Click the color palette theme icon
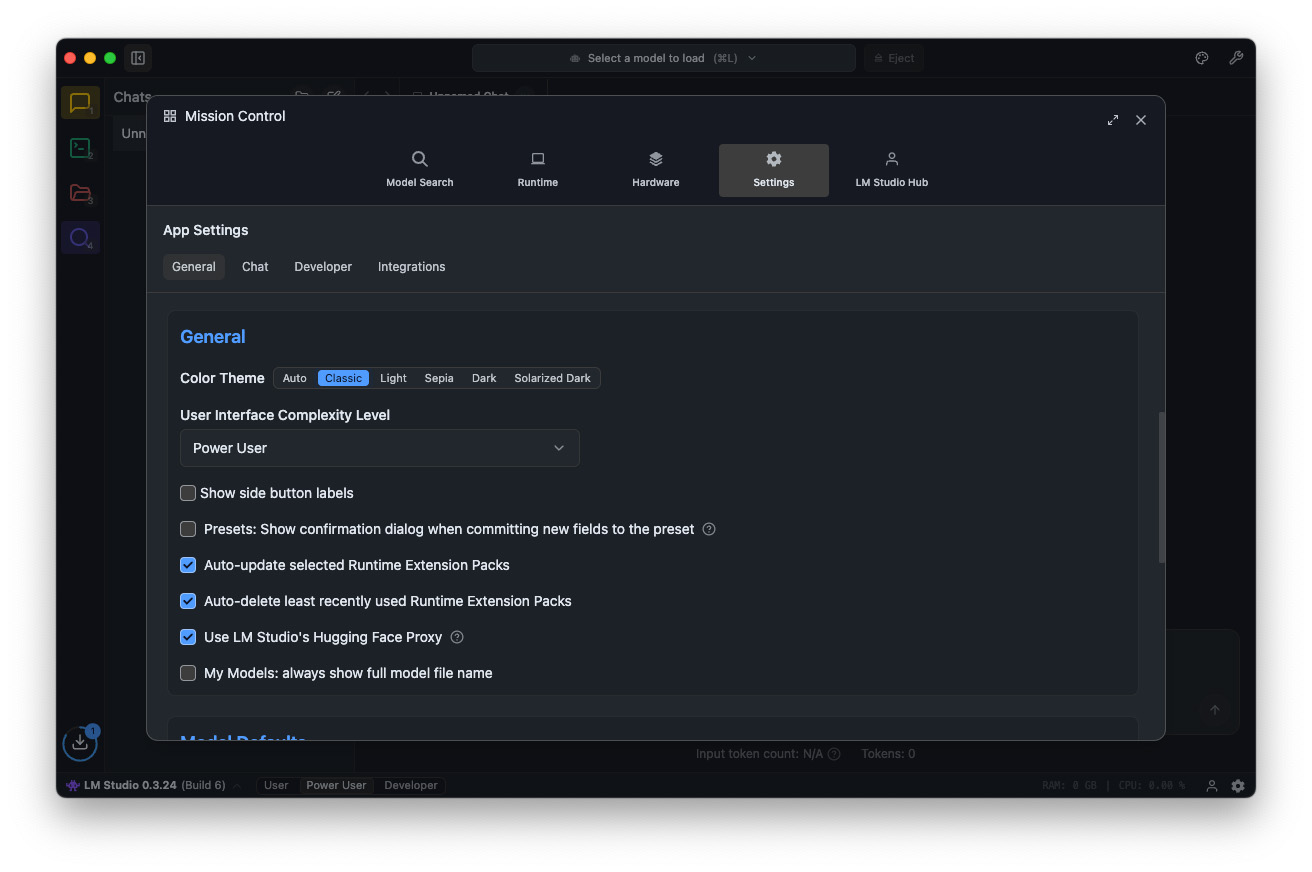The height and width of the screenshot is (872, 1312). click(1202, 58)
